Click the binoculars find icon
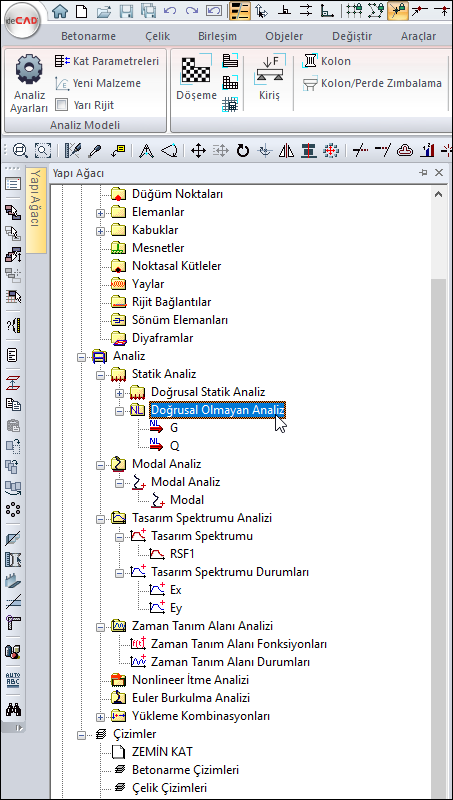This screenshot has height=800, width=453. pos(13,709)
